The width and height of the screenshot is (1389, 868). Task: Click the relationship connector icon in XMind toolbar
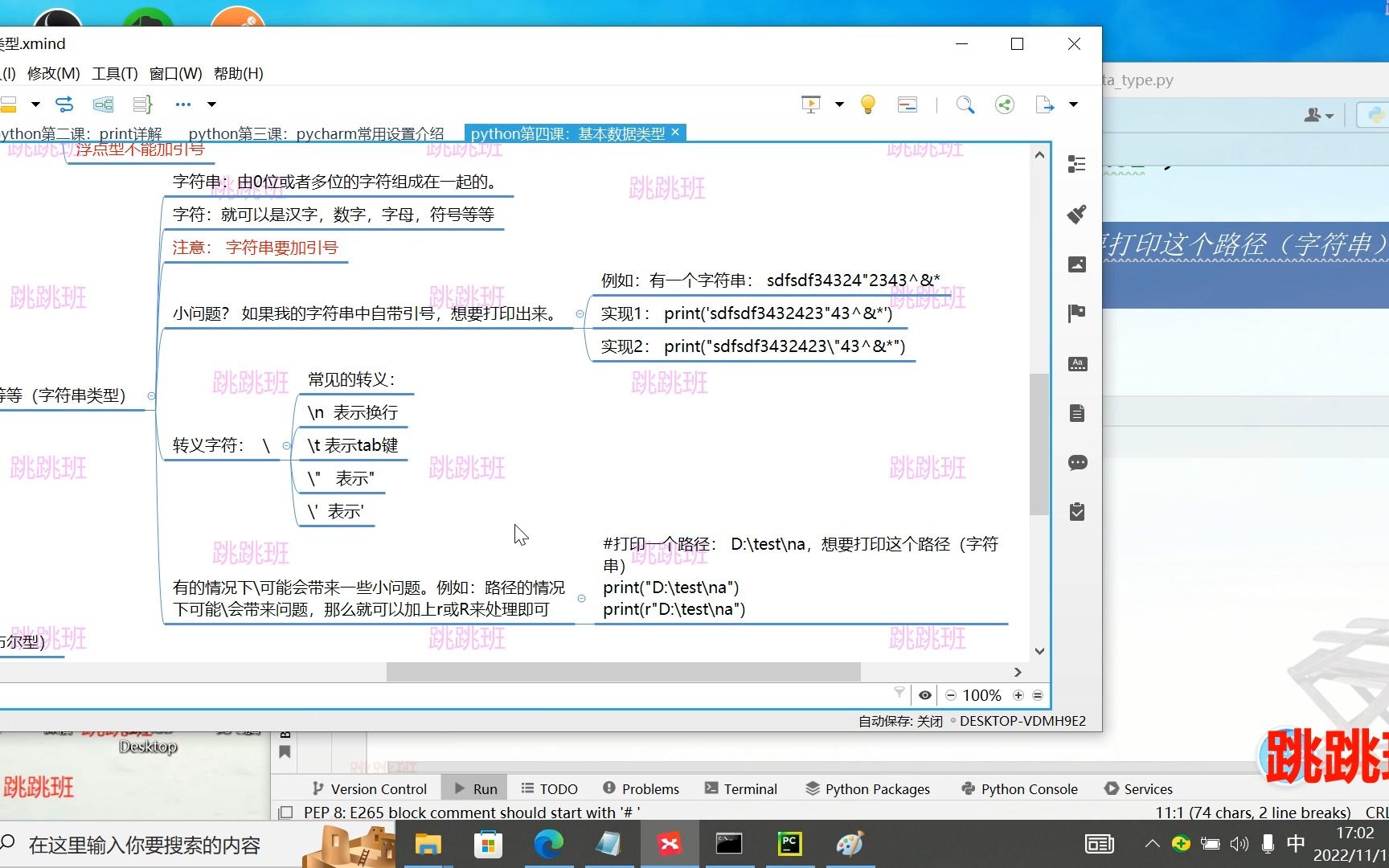tap(64, 104)
